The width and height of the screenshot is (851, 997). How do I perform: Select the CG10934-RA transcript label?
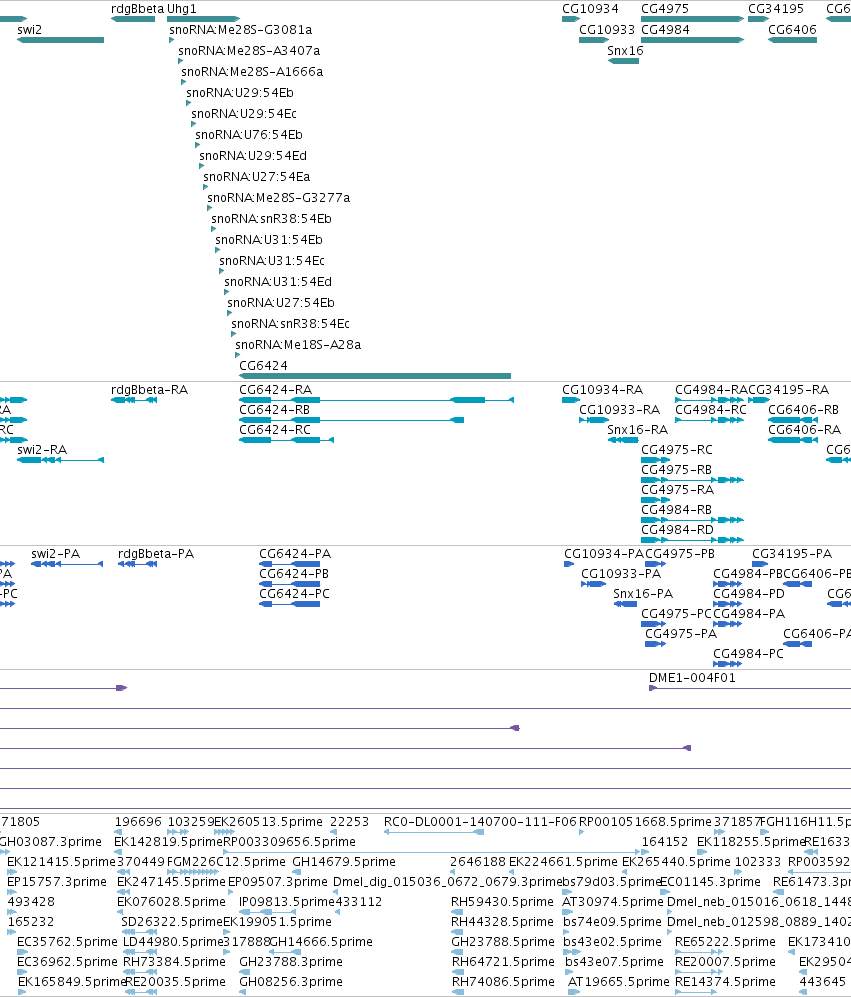point(602,390)
